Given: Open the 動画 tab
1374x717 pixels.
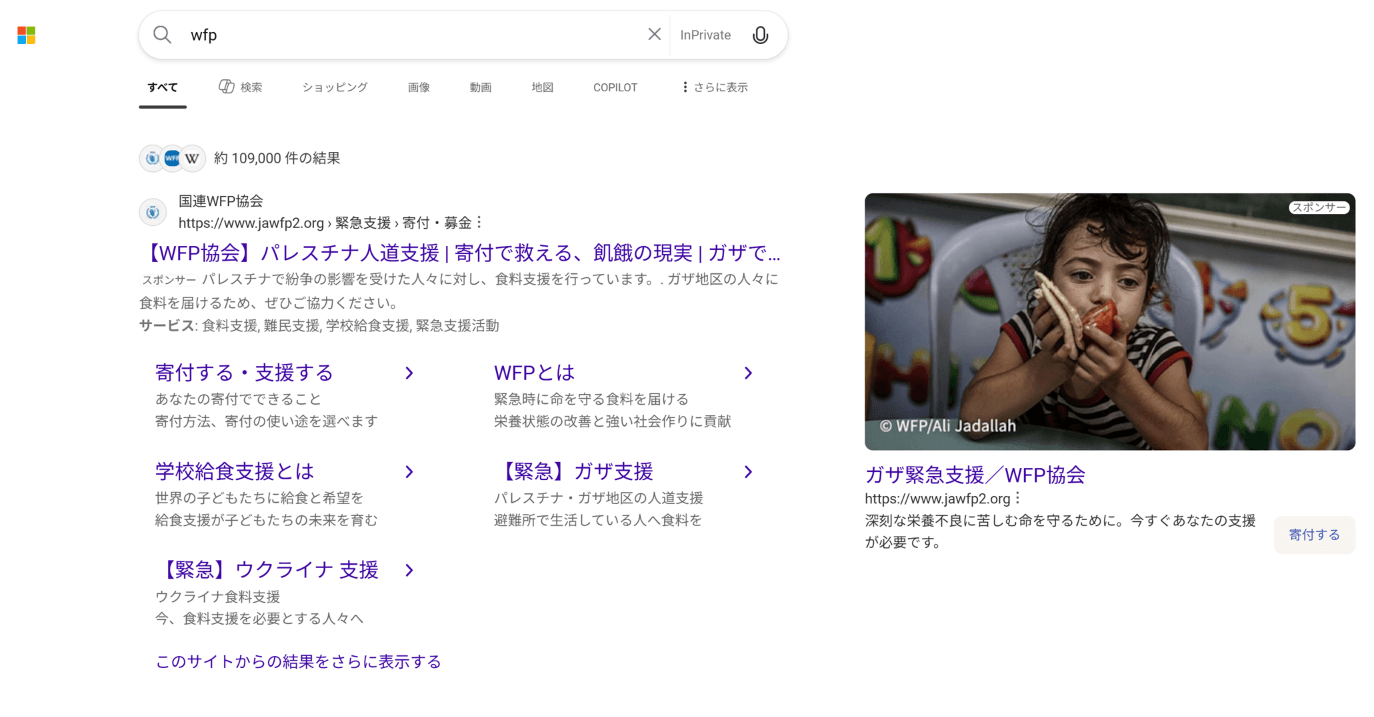Looking at the screenshot, I should pyautogui.click(x=481, y=87).
